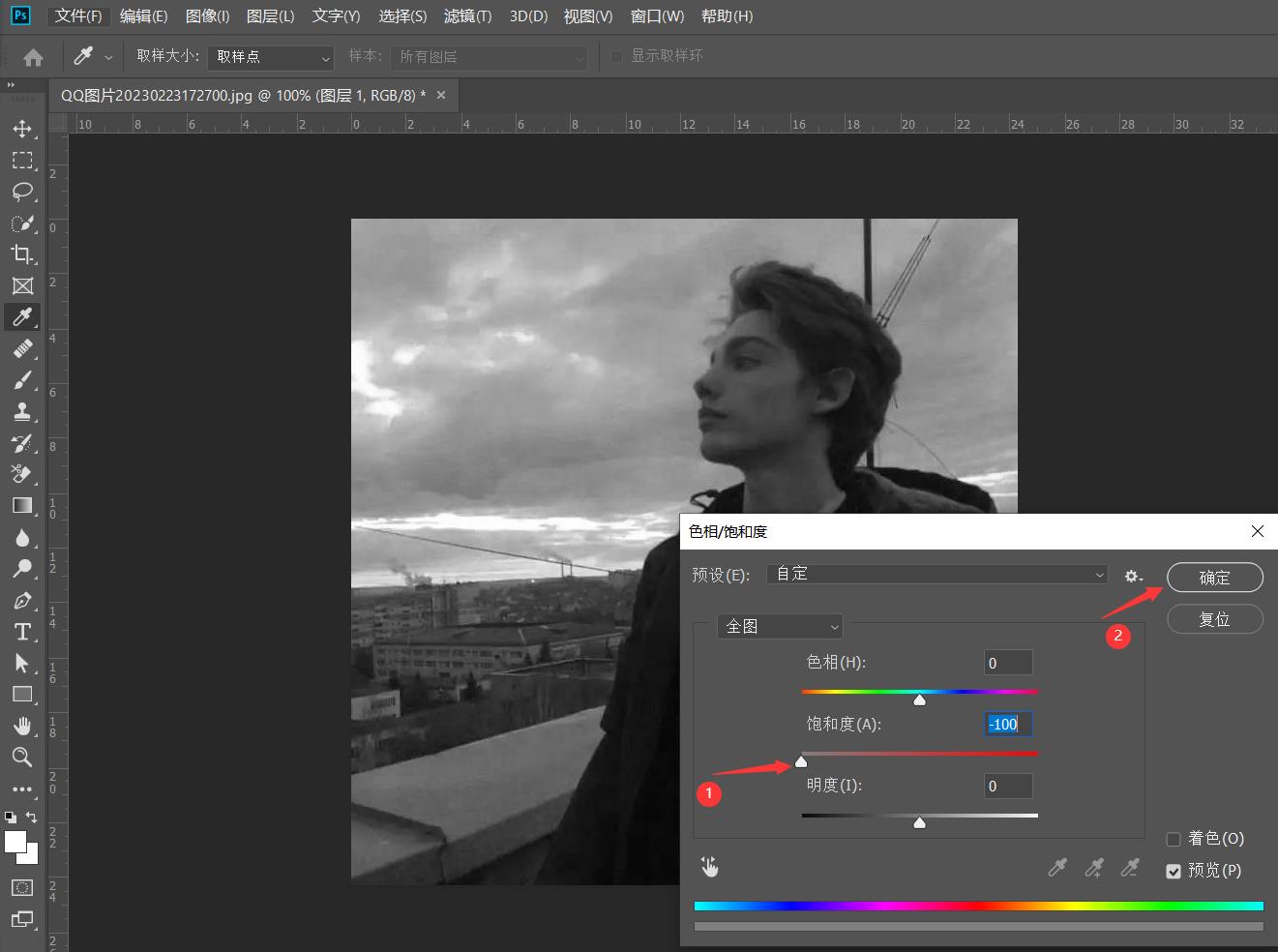Open the 样本 所有图层 dropdown
1278x952 pixels.
coord(490,57)
